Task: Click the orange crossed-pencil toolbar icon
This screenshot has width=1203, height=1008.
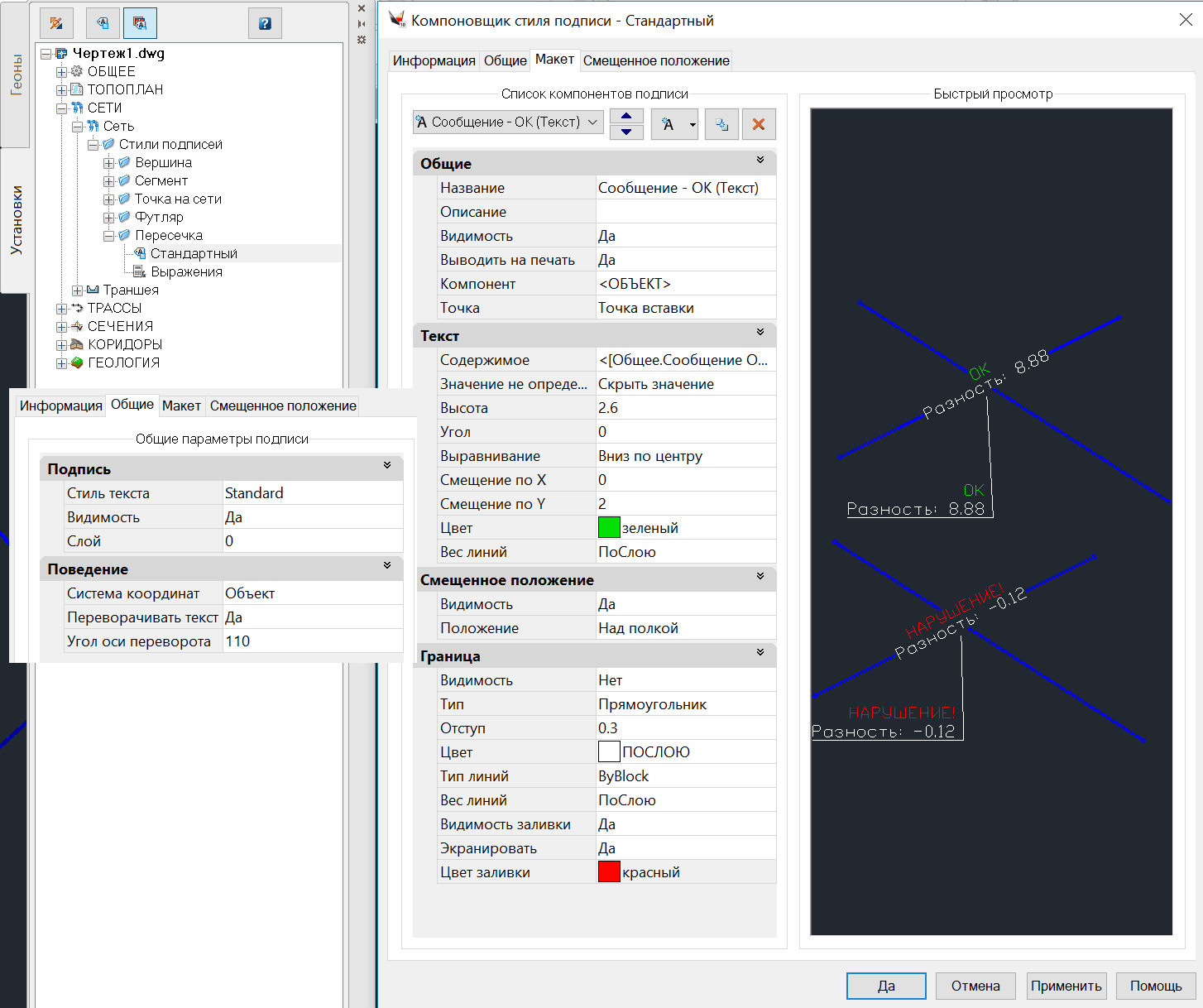Action: pyautogui.click(x=56, y=24)
